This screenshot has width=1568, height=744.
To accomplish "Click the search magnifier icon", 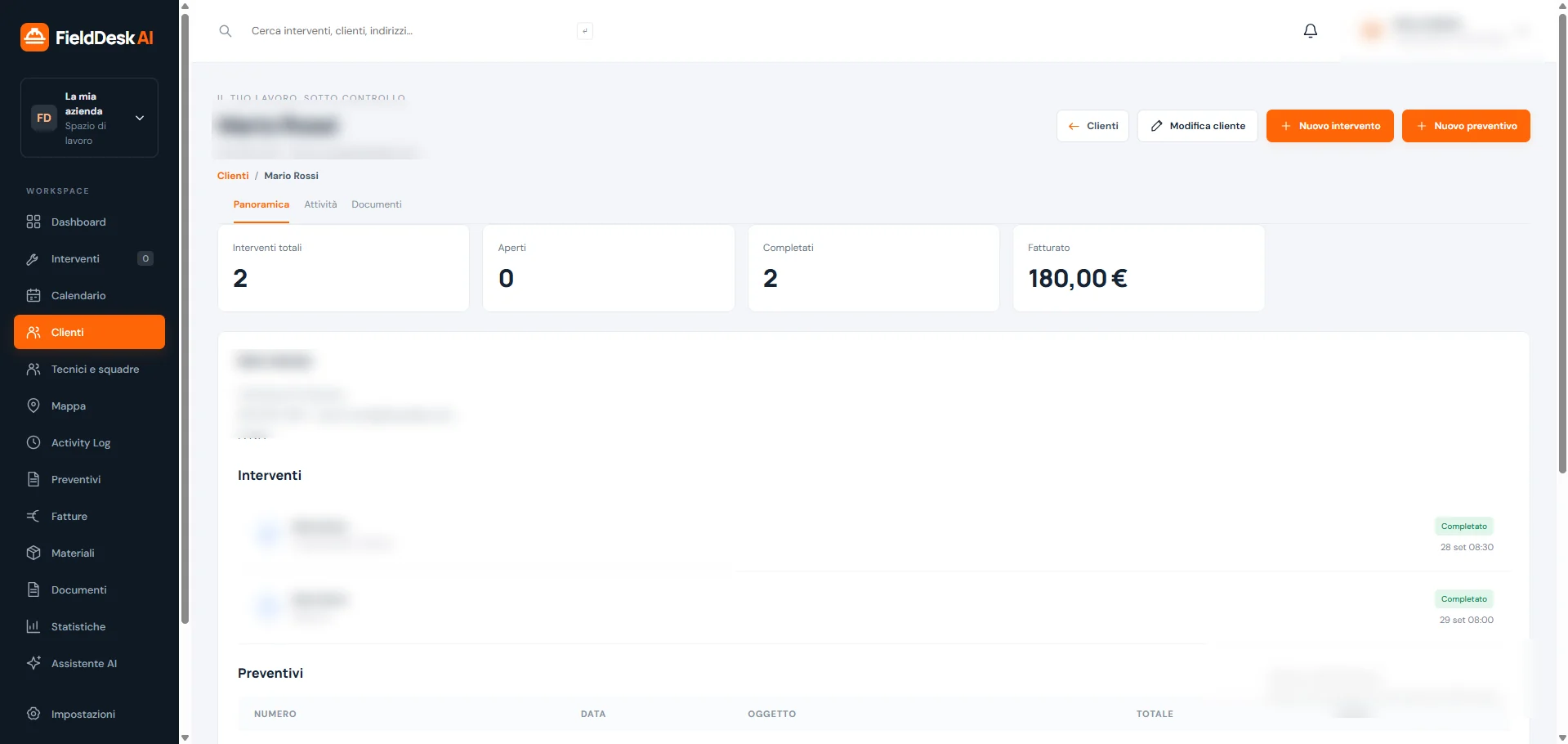I will 226,31.
